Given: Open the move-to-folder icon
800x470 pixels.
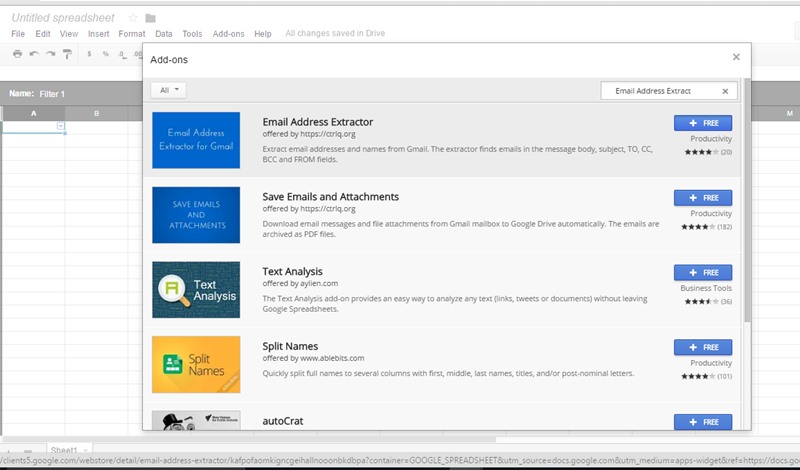Looking at the screenshot, I should point(151,18).
